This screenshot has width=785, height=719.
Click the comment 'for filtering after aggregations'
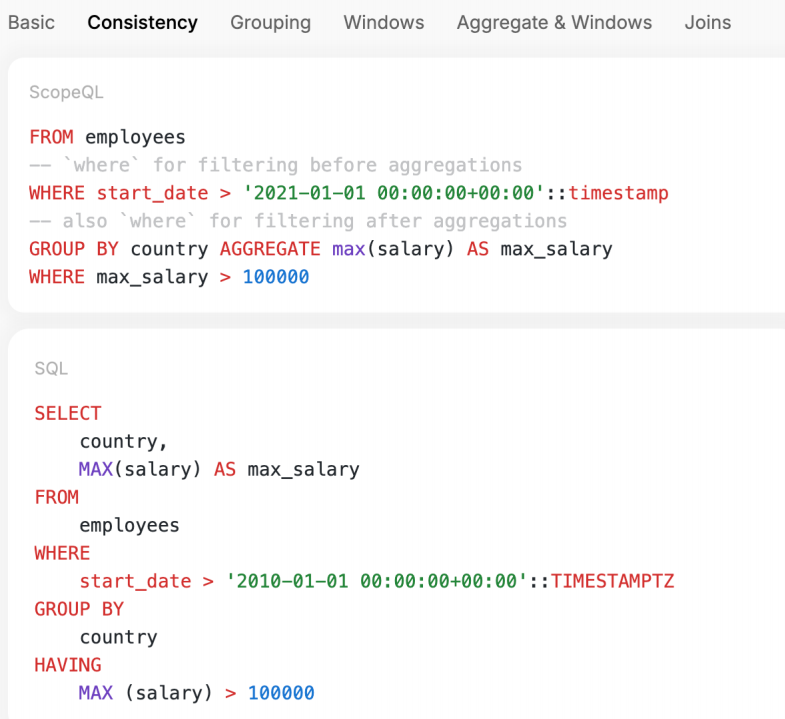point(388,221)
